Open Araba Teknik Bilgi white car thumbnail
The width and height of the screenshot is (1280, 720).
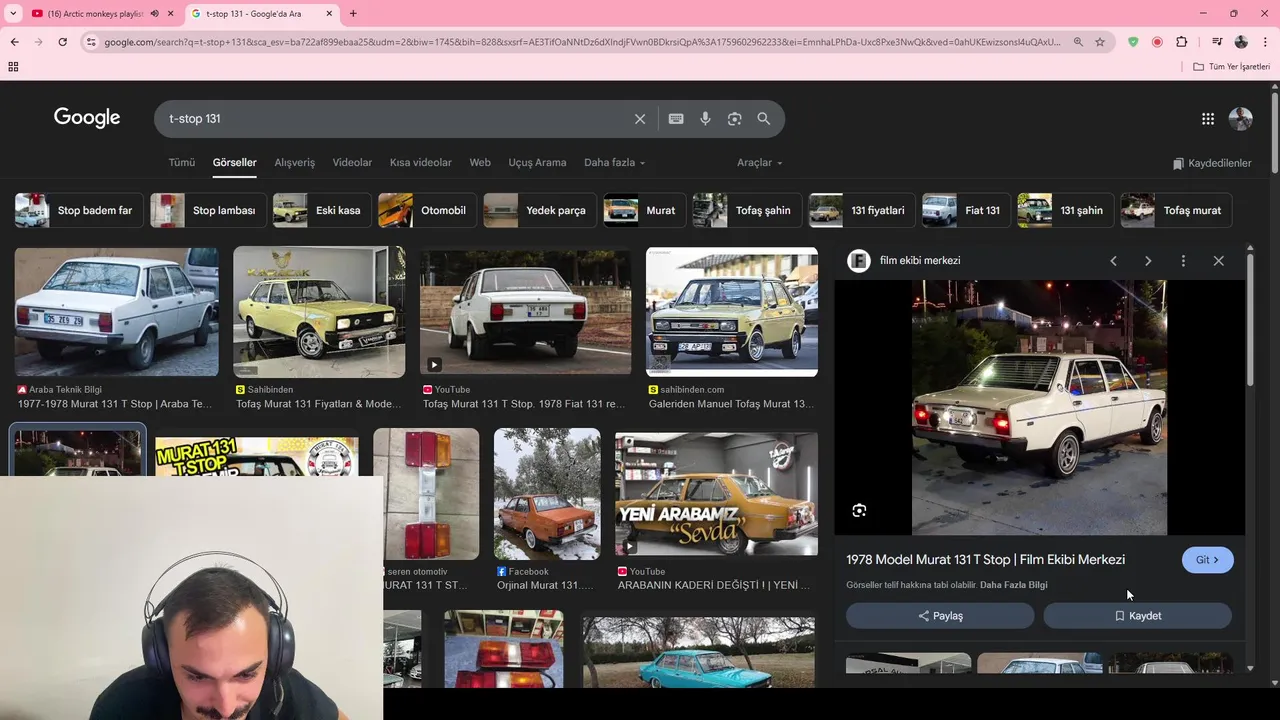pos(116,312)
